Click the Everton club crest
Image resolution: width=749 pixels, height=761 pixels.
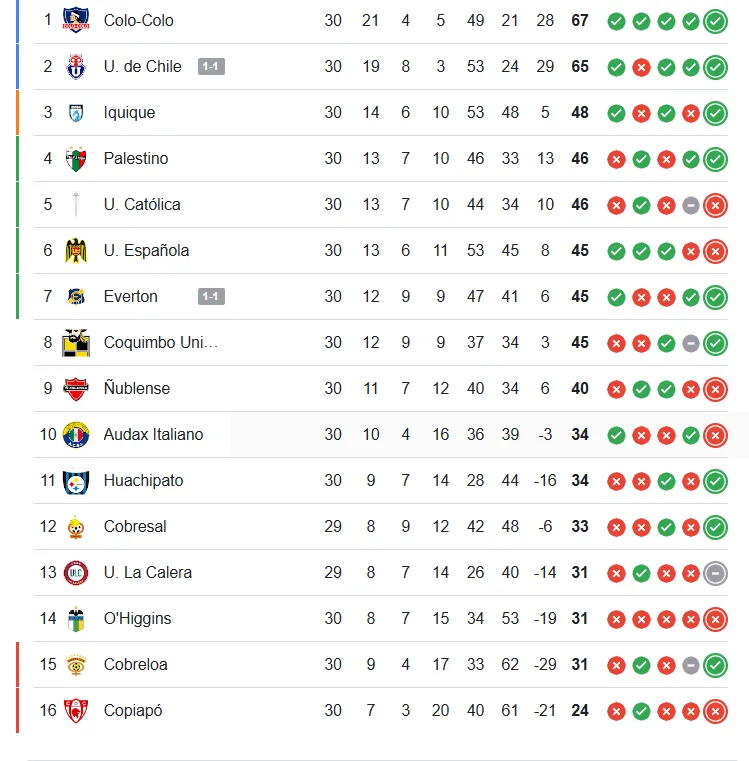pyautogui.click(x=76, y=296)
